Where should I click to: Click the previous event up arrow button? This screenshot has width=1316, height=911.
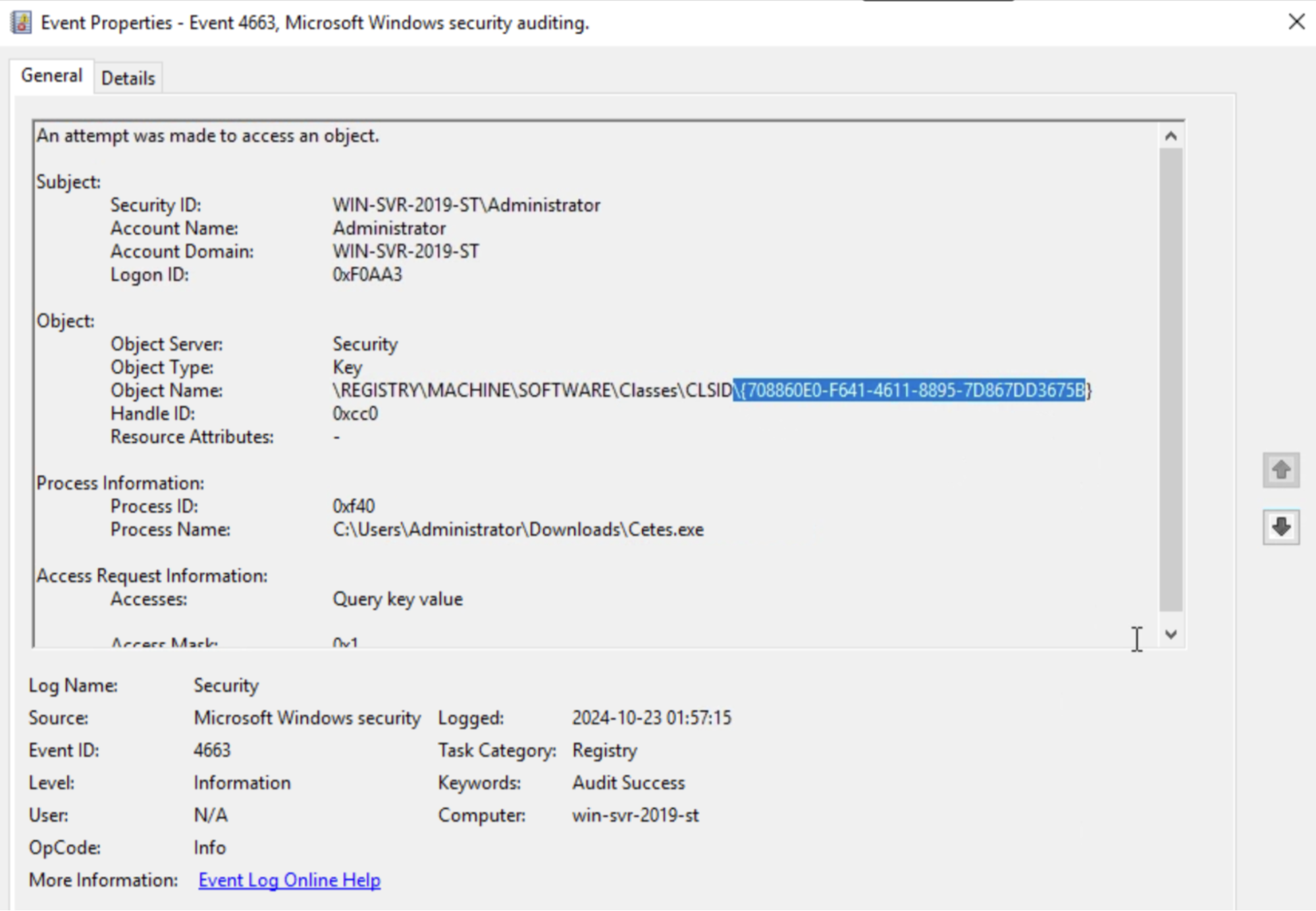point(1280,470)
